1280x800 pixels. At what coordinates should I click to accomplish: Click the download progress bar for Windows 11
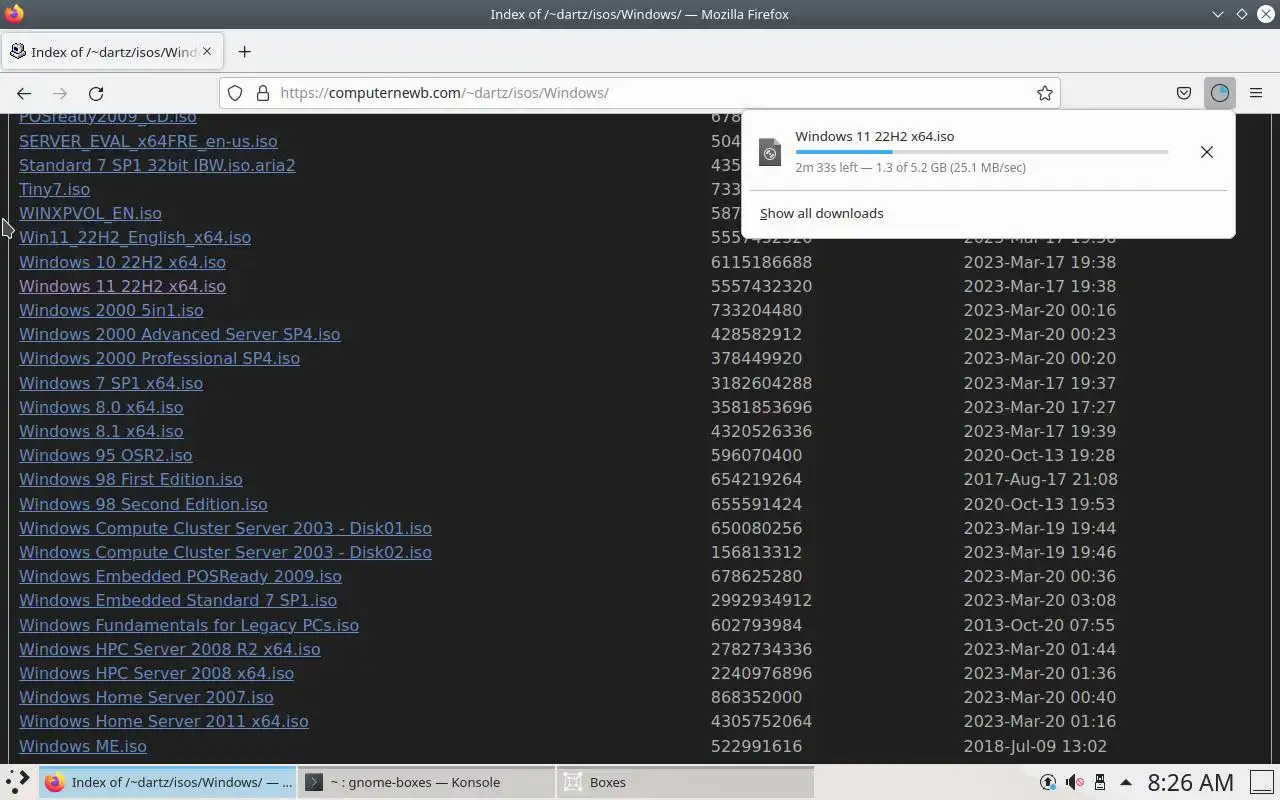point(981,152)
